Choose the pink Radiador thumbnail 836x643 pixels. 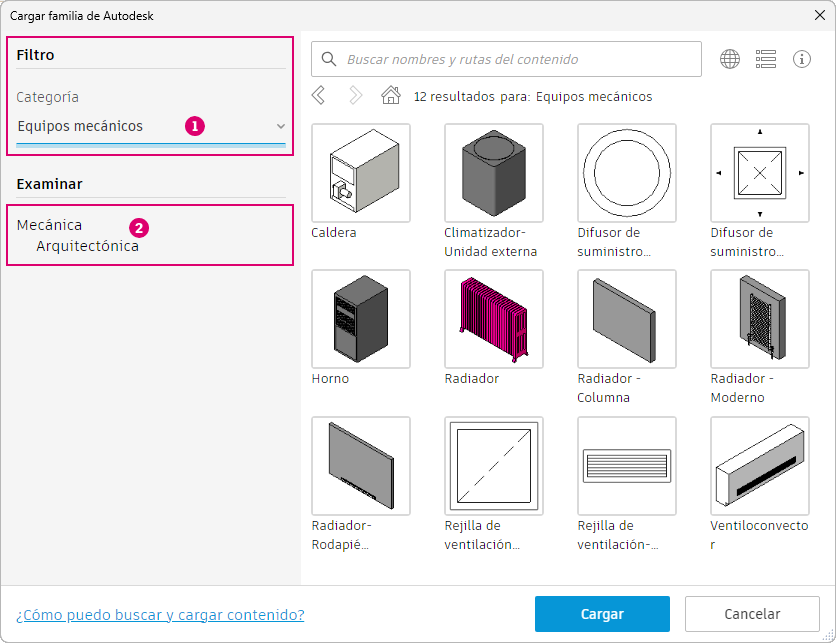494,319
